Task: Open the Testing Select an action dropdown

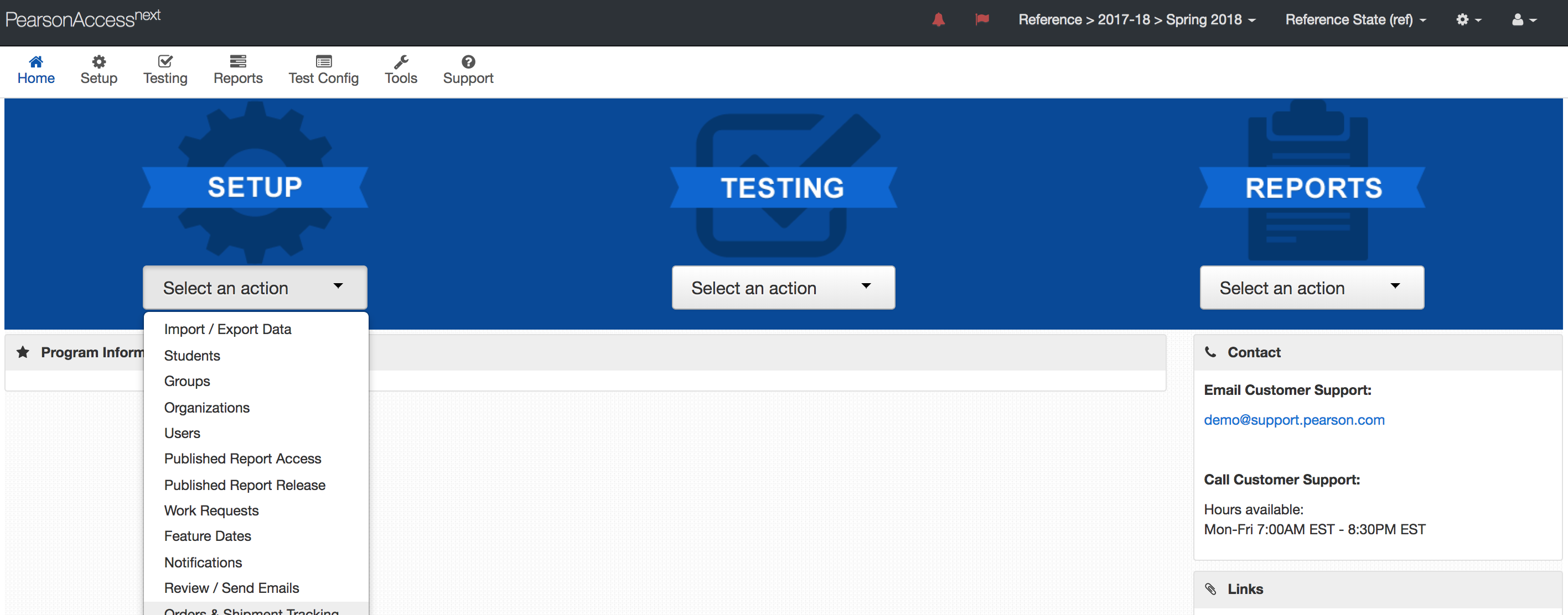Action: pos(783,287)
